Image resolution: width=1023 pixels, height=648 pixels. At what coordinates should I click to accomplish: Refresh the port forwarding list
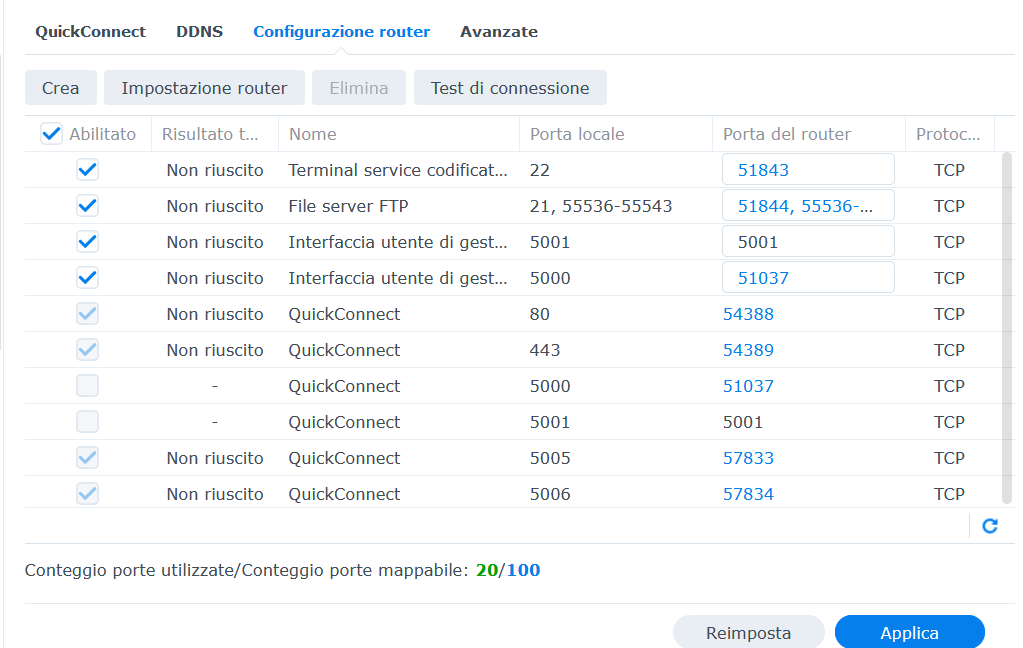pyautogui.click(x=990, y=526)
